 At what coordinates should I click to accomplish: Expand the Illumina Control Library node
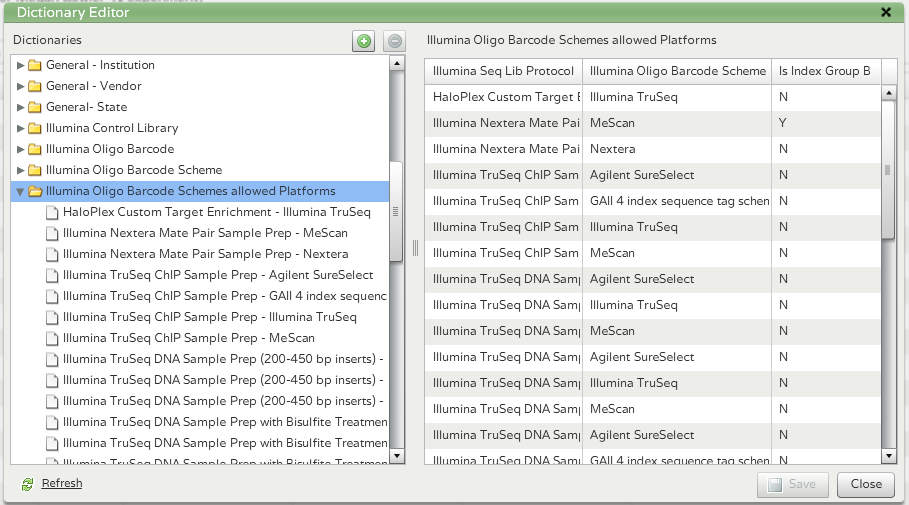(20, 128)
